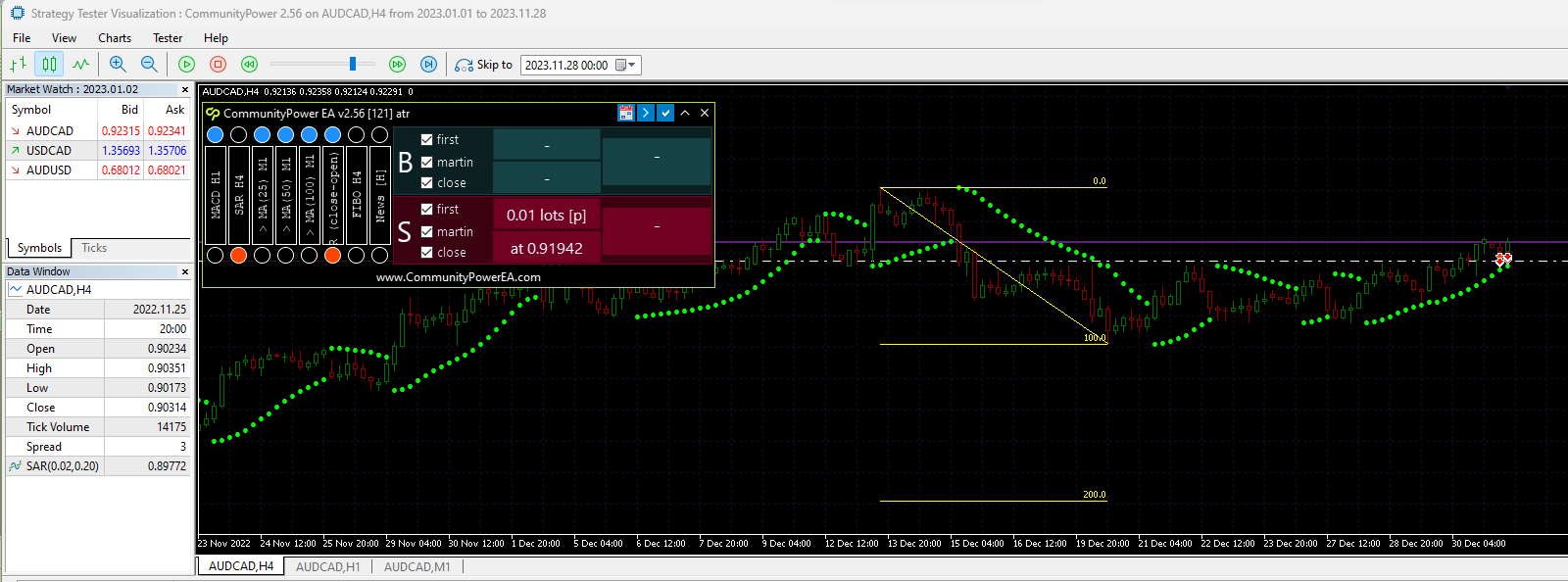Click the Skip to button
Screen dimensions: 1568x582
[484, 65]
